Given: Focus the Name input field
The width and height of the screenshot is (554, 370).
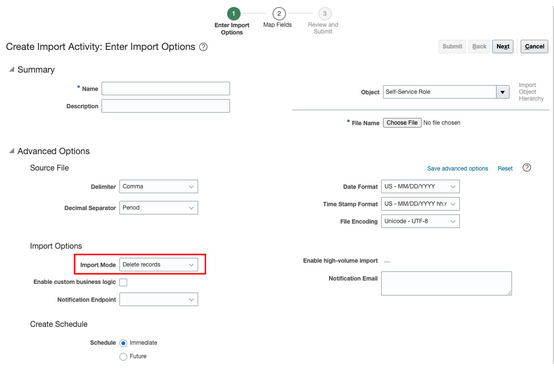Looking at the screenshot, I should pyautogui.click(x=166, y=89).
